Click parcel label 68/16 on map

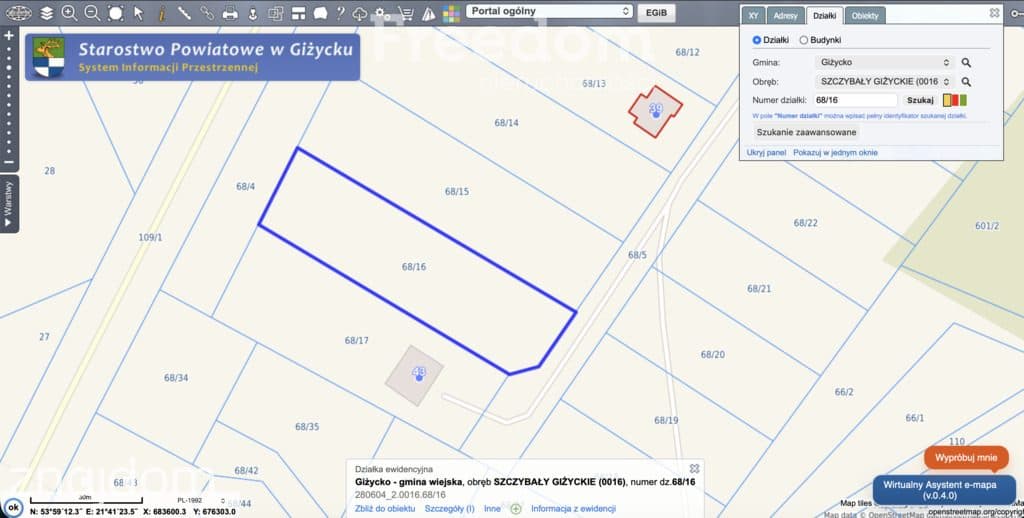tap(413, 267)
